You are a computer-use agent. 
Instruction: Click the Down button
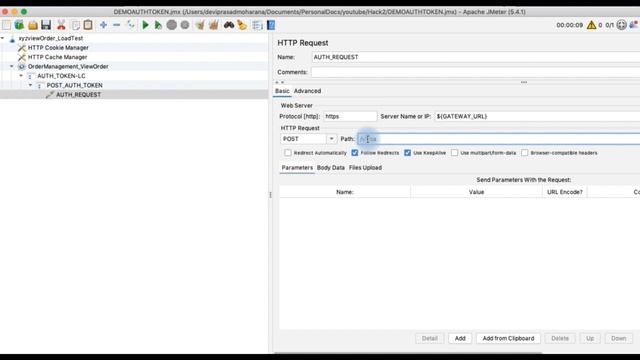click(618, 338)
